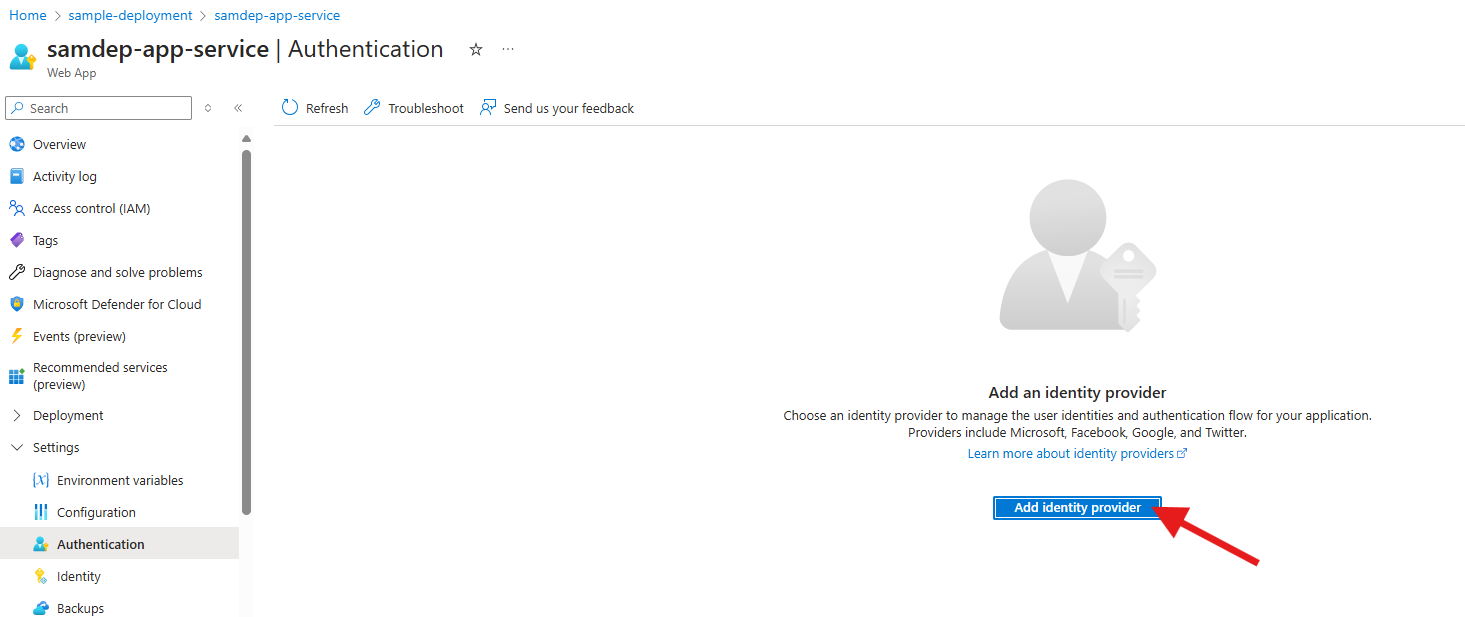1465x617 pixels.
Task: Click the samdep-app-service breadcrumb
Action: [x=277, y=15]
